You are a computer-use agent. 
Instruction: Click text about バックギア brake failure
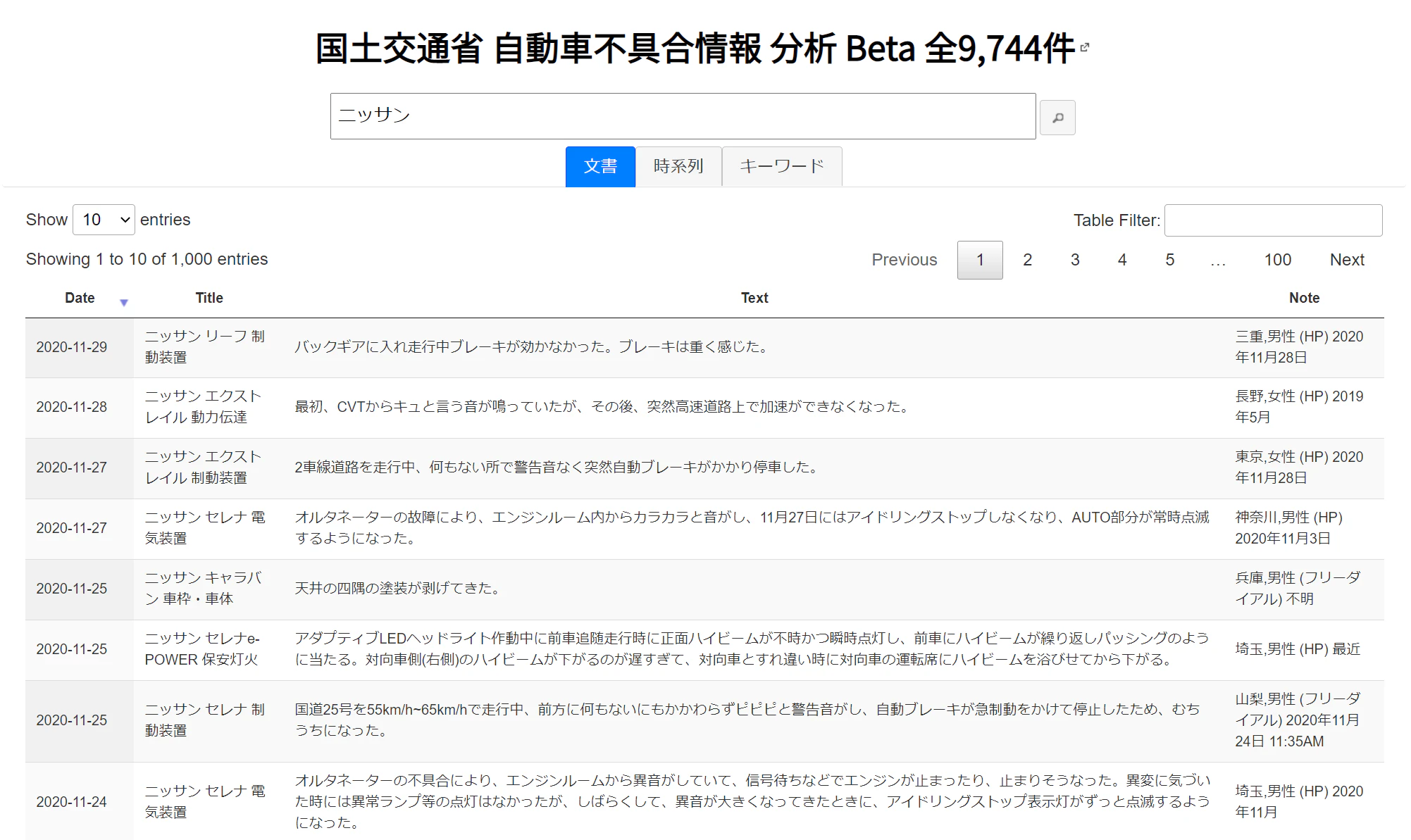[x=533, y=347]
